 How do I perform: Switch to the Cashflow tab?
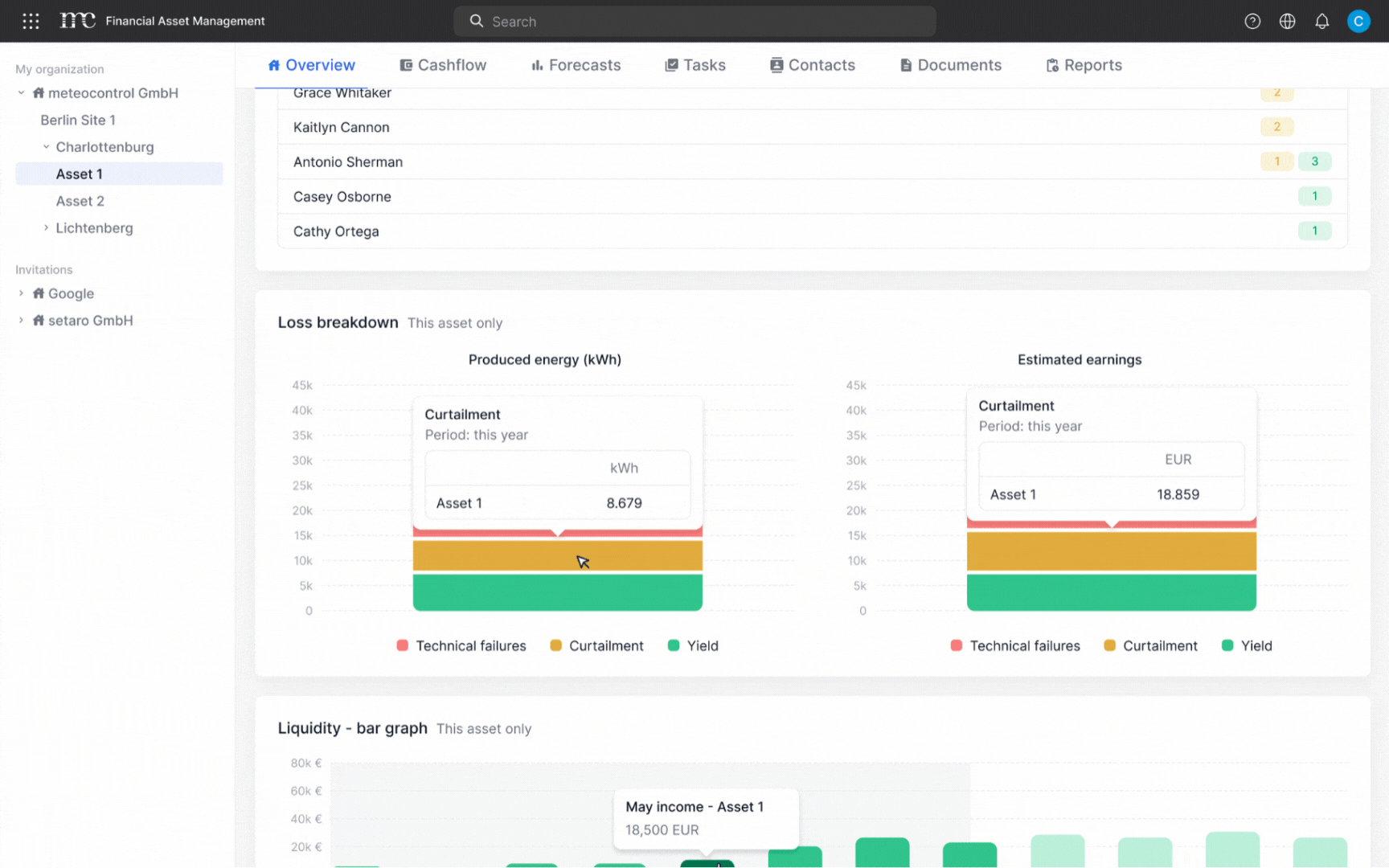pyautogui.click(x=443, y=65)
